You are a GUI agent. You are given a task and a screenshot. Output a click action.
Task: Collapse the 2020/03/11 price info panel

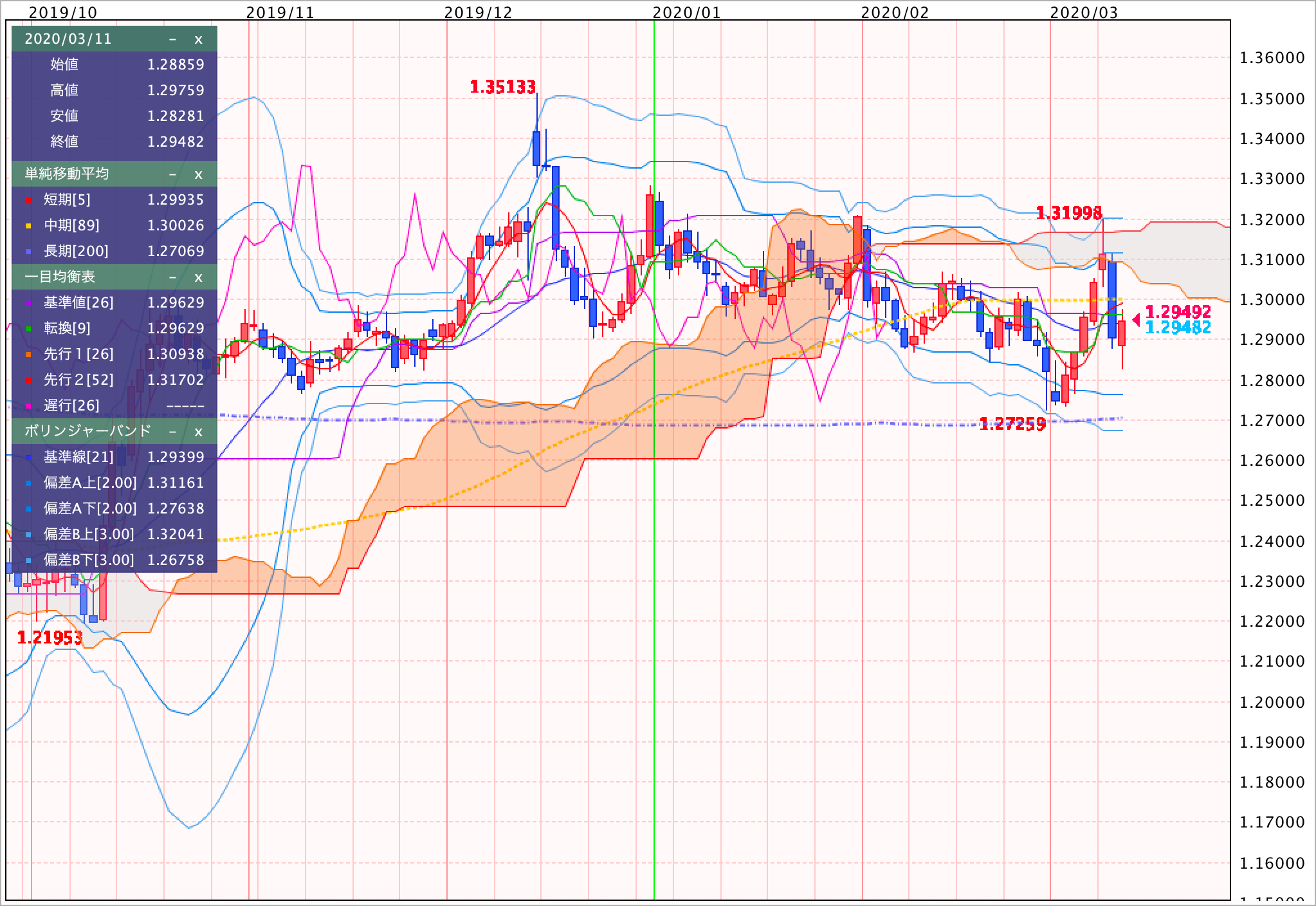[x=172, y=39]
